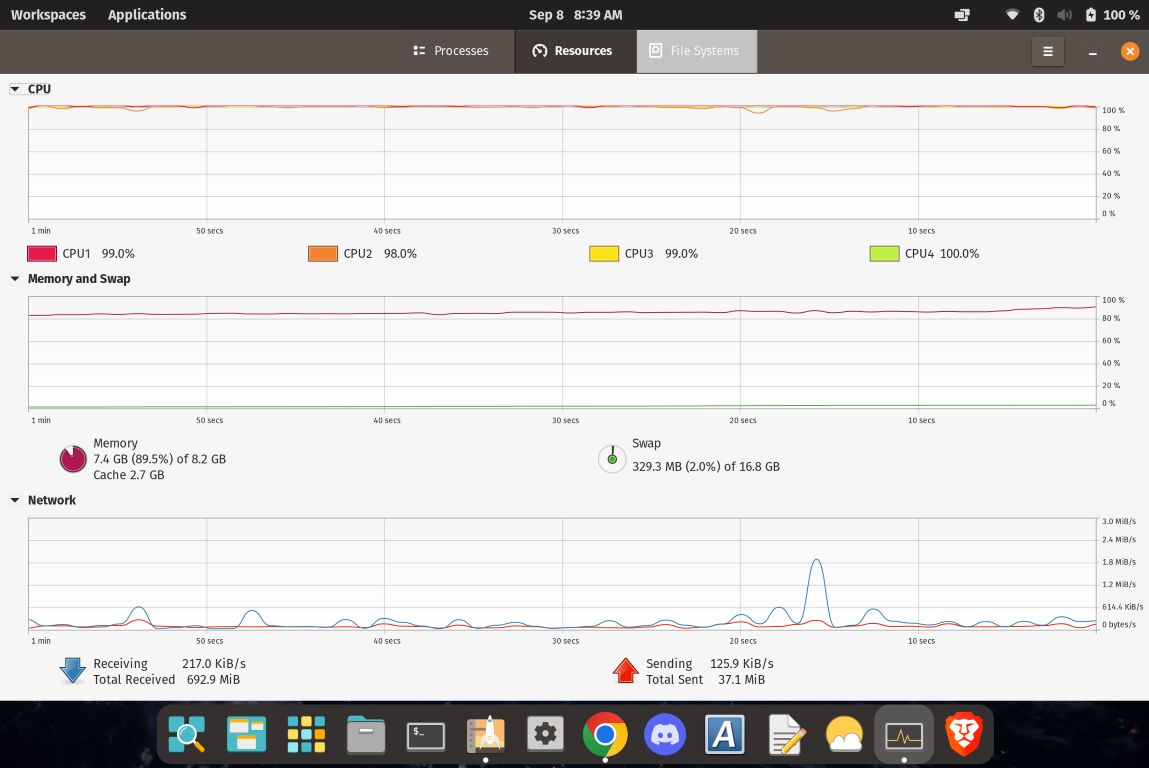
Task: Collapse the CPU section
Action: click(x=15, y=89)
